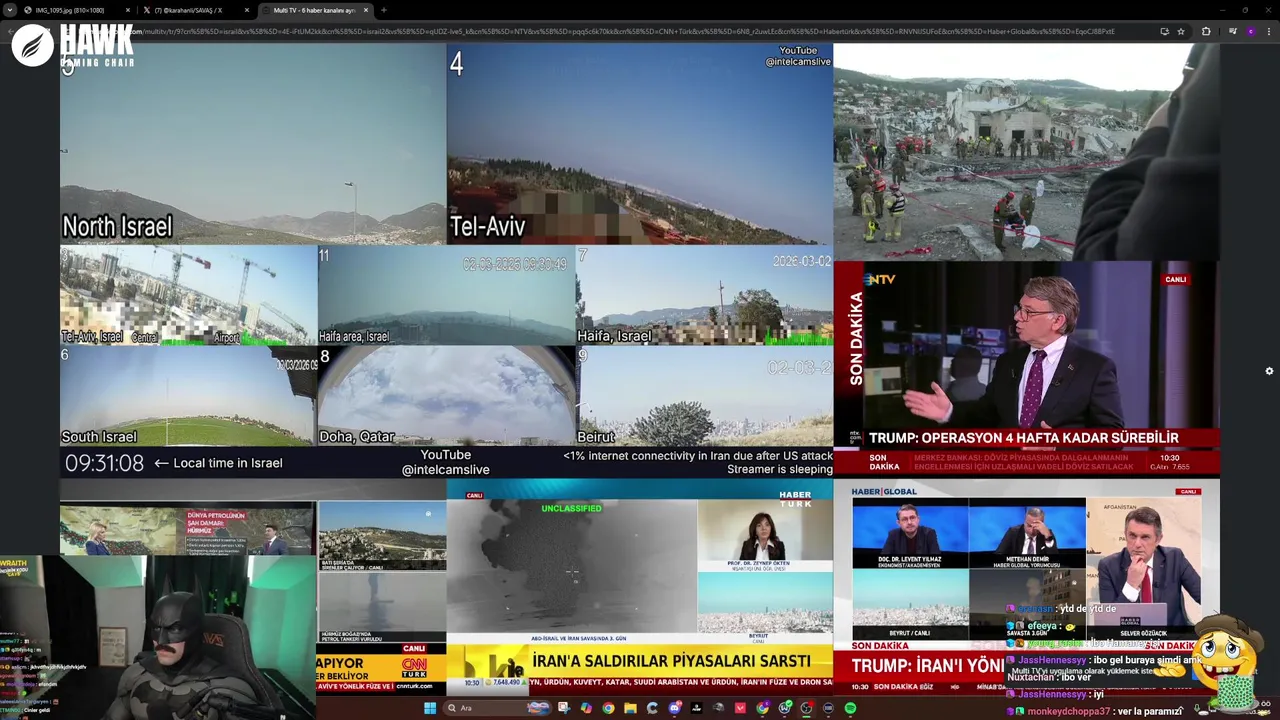Select the South Israel camera feed

point(188,396)
